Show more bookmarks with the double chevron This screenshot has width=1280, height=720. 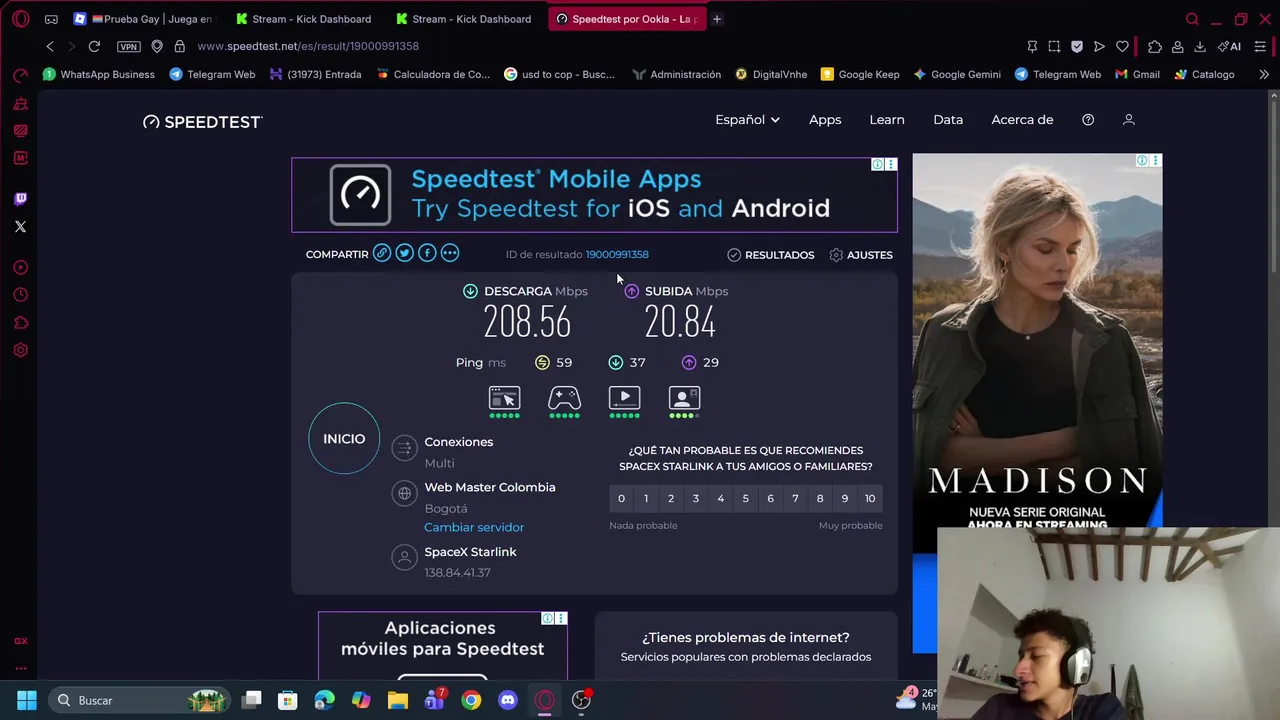pos(1264,74)
